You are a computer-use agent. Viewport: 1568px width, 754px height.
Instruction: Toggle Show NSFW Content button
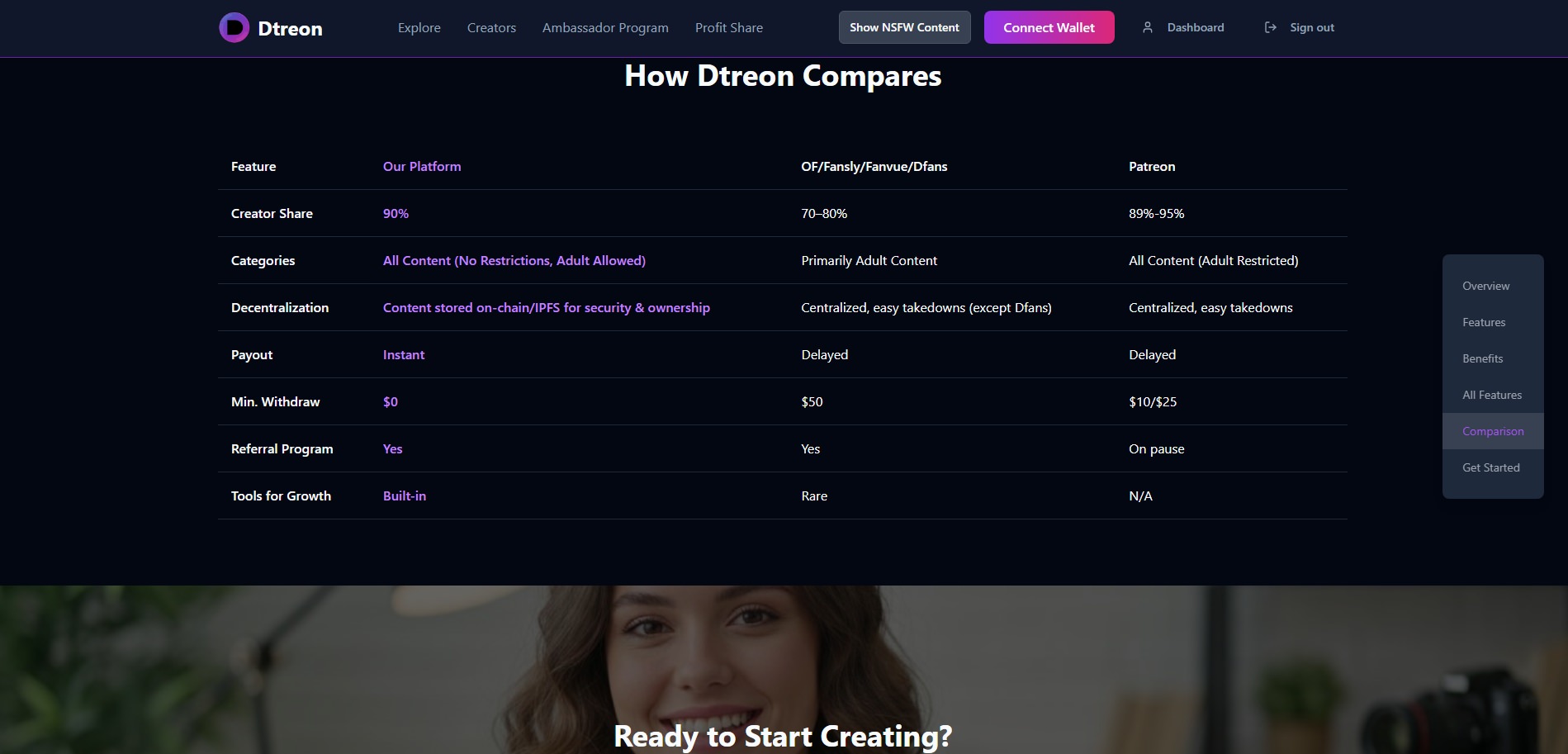pyautogui.click(x=904, y=28)
